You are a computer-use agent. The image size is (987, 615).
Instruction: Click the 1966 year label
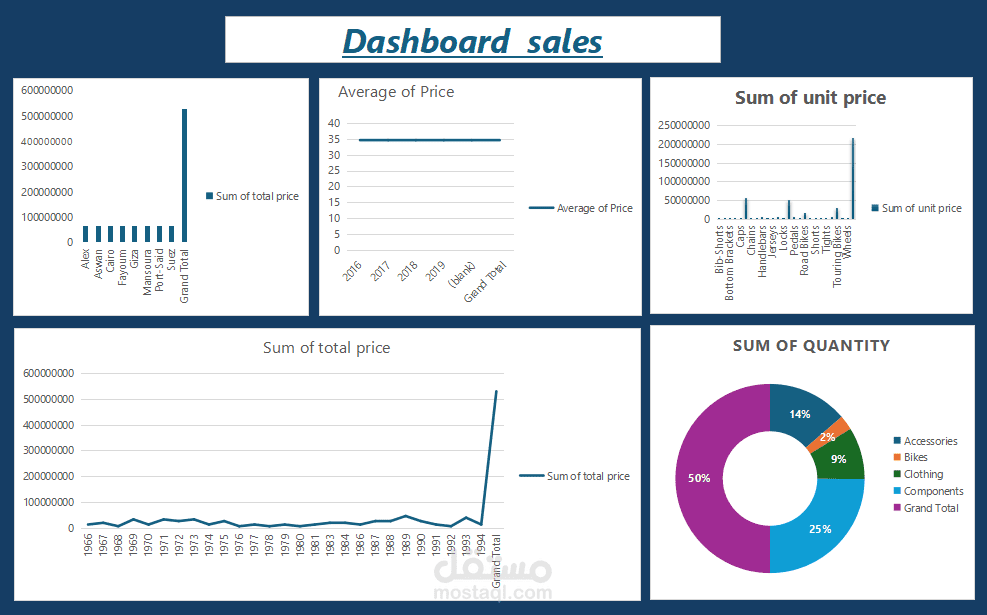88,544
